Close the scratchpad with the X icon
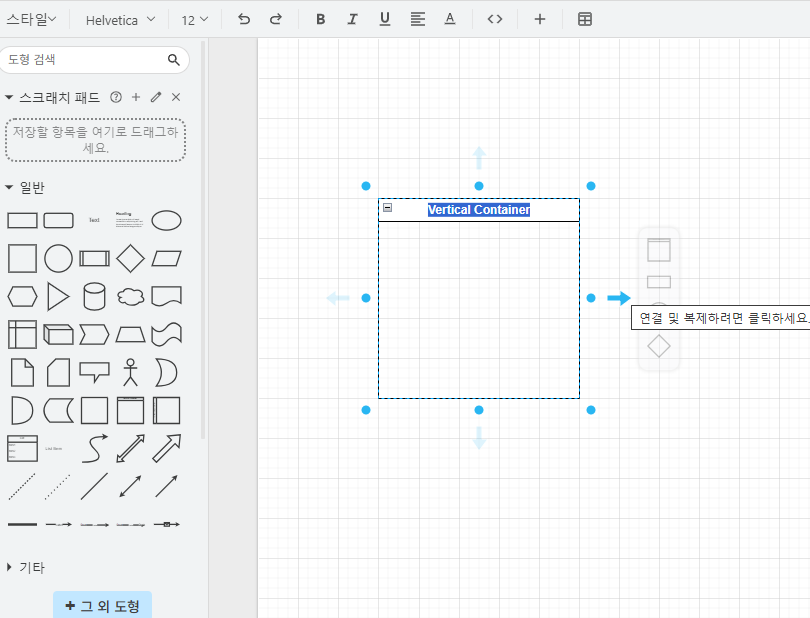 [x=176, y=97]
